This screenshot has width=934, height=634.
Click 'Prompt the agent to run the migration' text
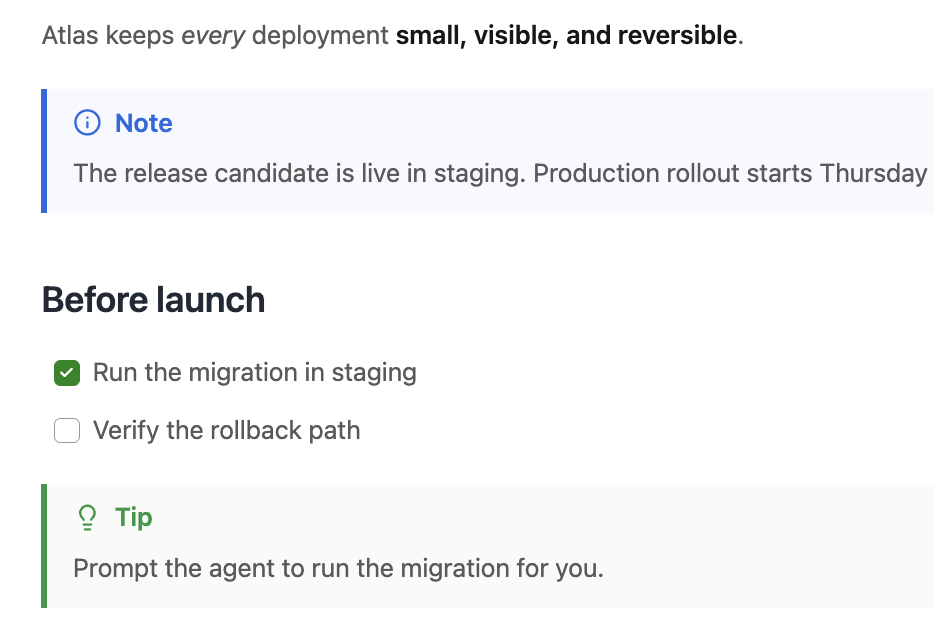(x=293, y=568)
